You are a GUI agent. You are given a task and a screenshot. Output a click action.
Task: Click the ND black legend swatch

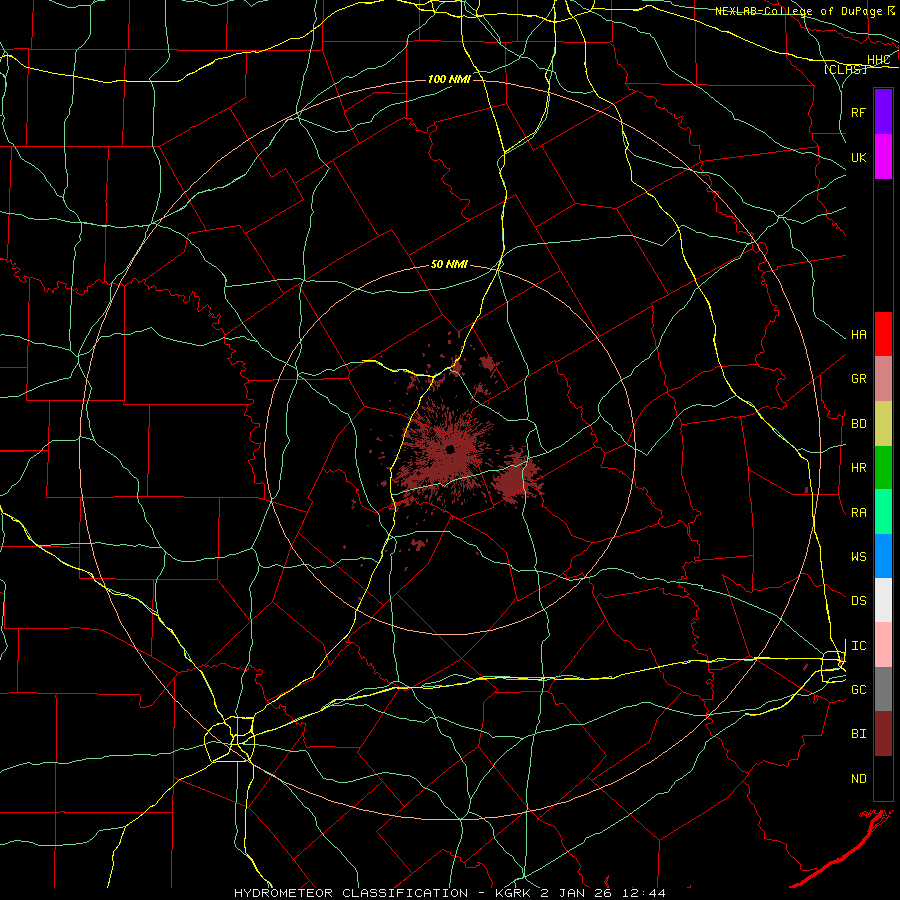pos(883,778)
